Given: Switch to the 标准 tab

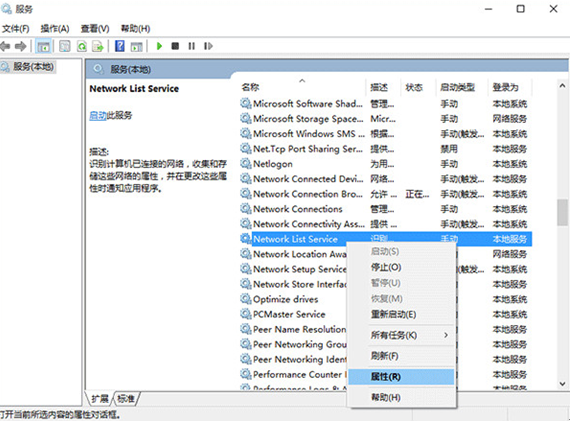Looking at the screenshot, I should (x=126, y=398).
